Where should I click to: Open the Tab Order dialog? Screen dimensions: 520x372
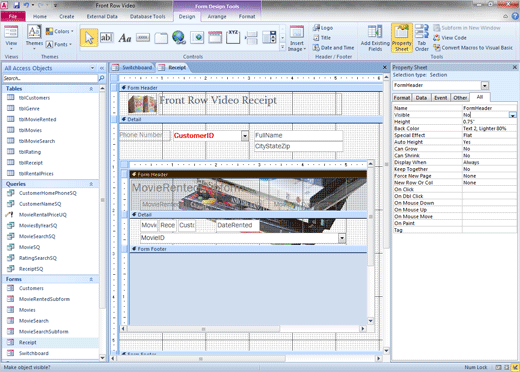(422, 38)
